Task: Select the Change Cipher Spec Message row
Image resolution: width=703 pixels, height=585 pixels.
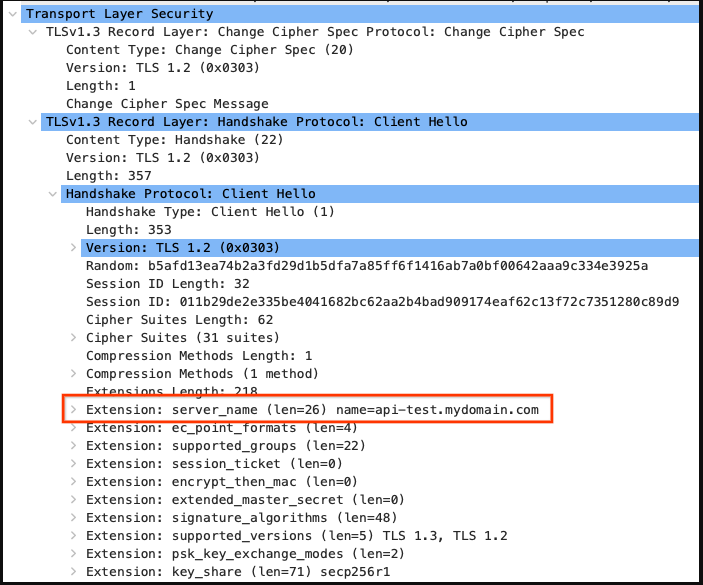Action: [x=167, y=104]
